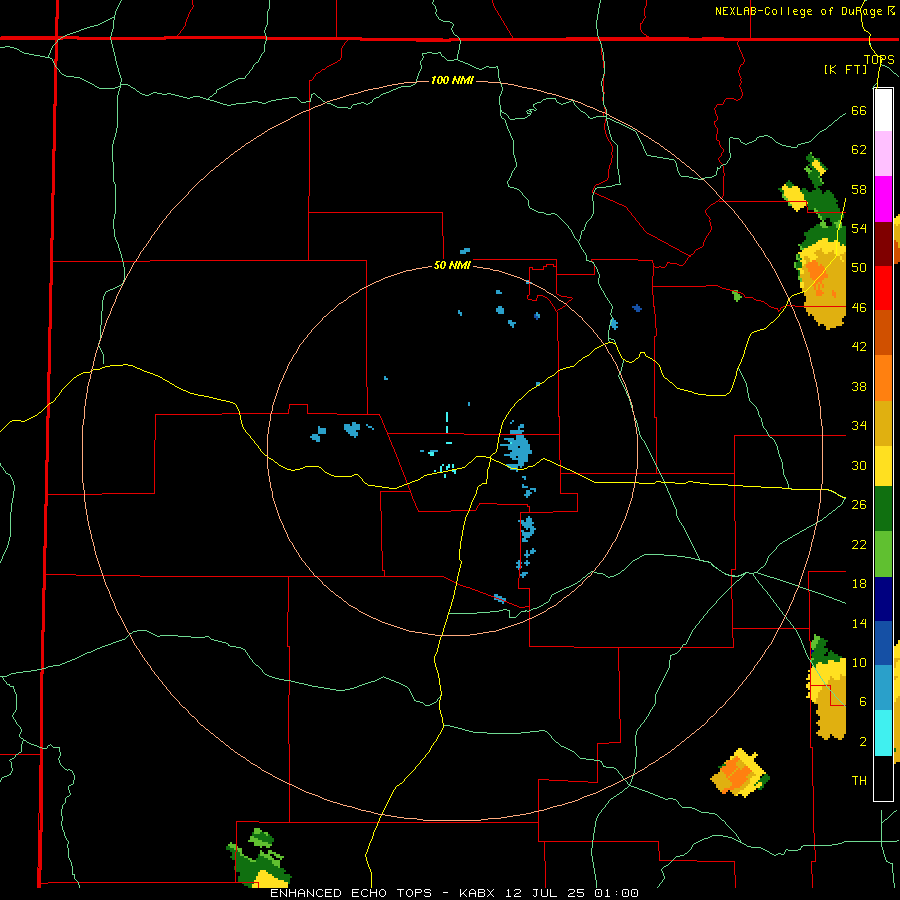Screen dimensions: 900x900
Task: Click the light pink legend color band
Action: click(x=883, y=153)
